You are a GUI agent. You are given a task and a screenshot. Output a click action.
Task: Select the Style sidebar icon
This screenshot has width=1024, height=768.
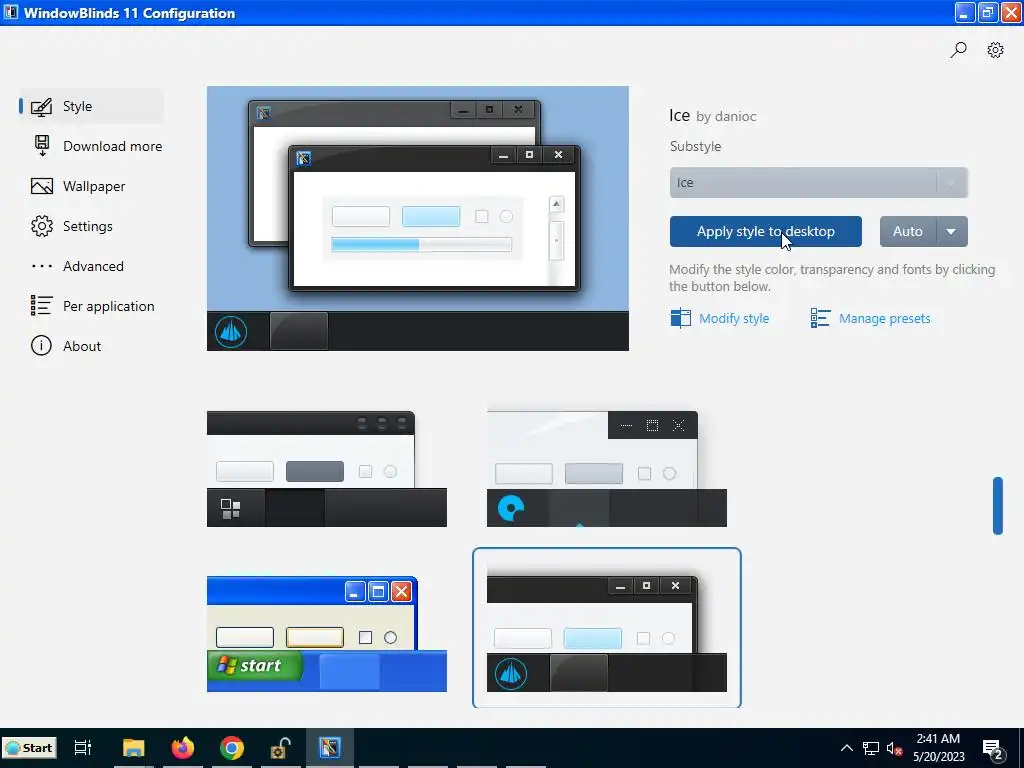pos(41,106)
